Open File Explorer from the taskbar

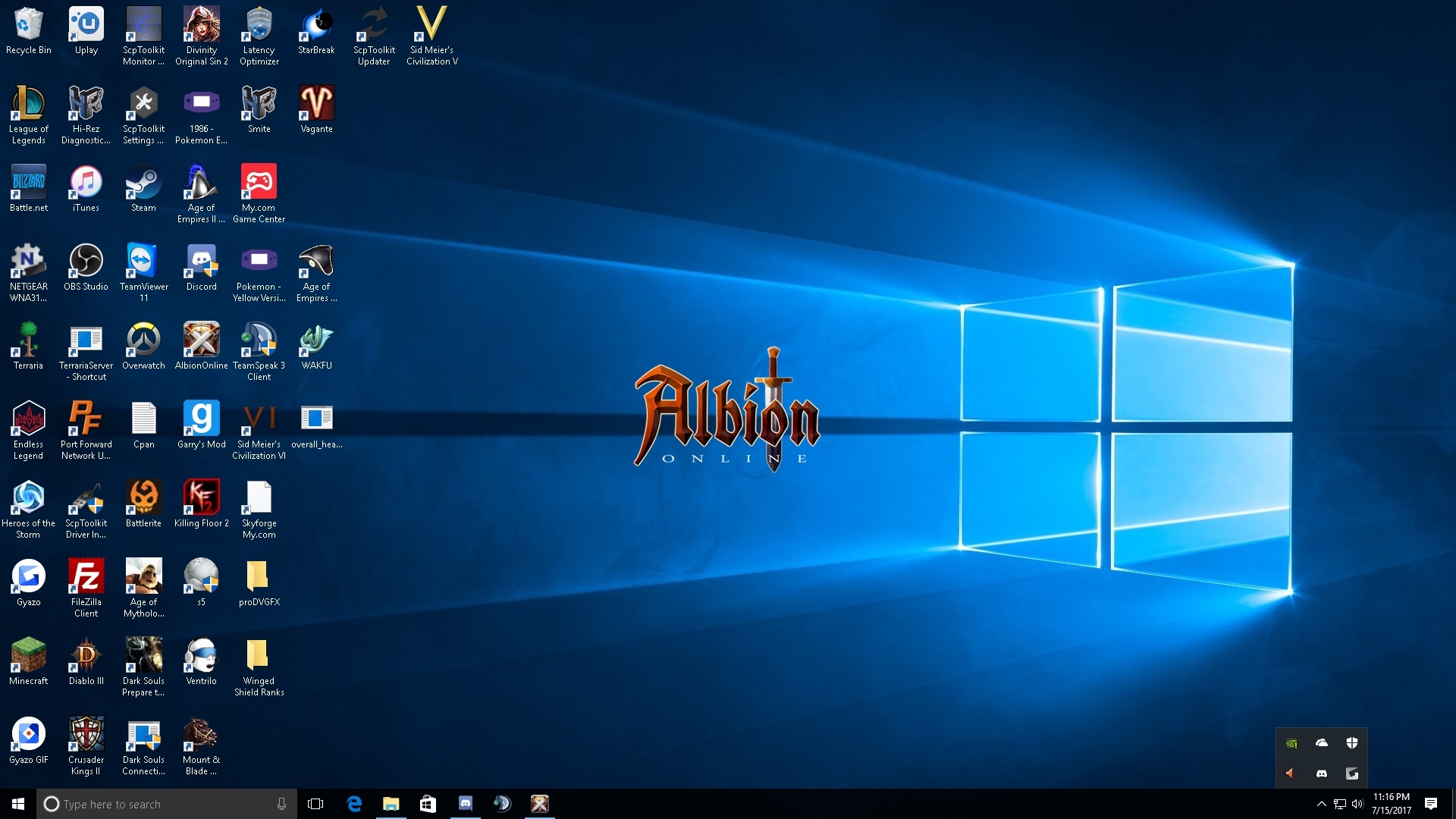391,804
